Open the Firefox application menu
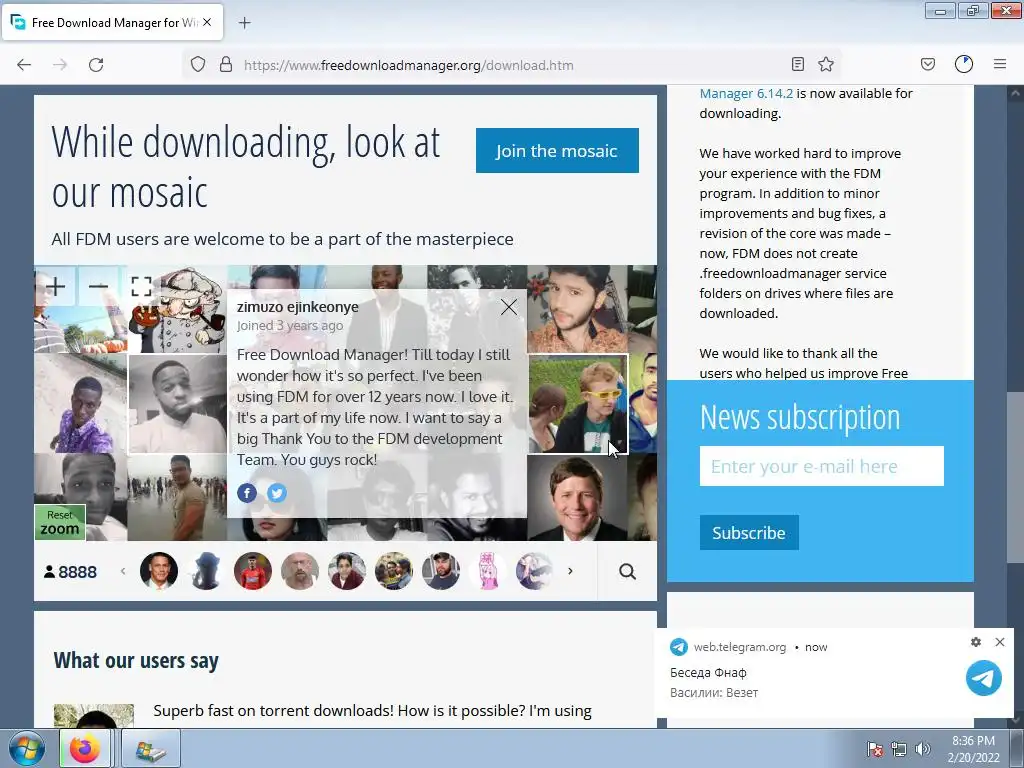Screen dimensions: 1024x768 pos(1000,64)
